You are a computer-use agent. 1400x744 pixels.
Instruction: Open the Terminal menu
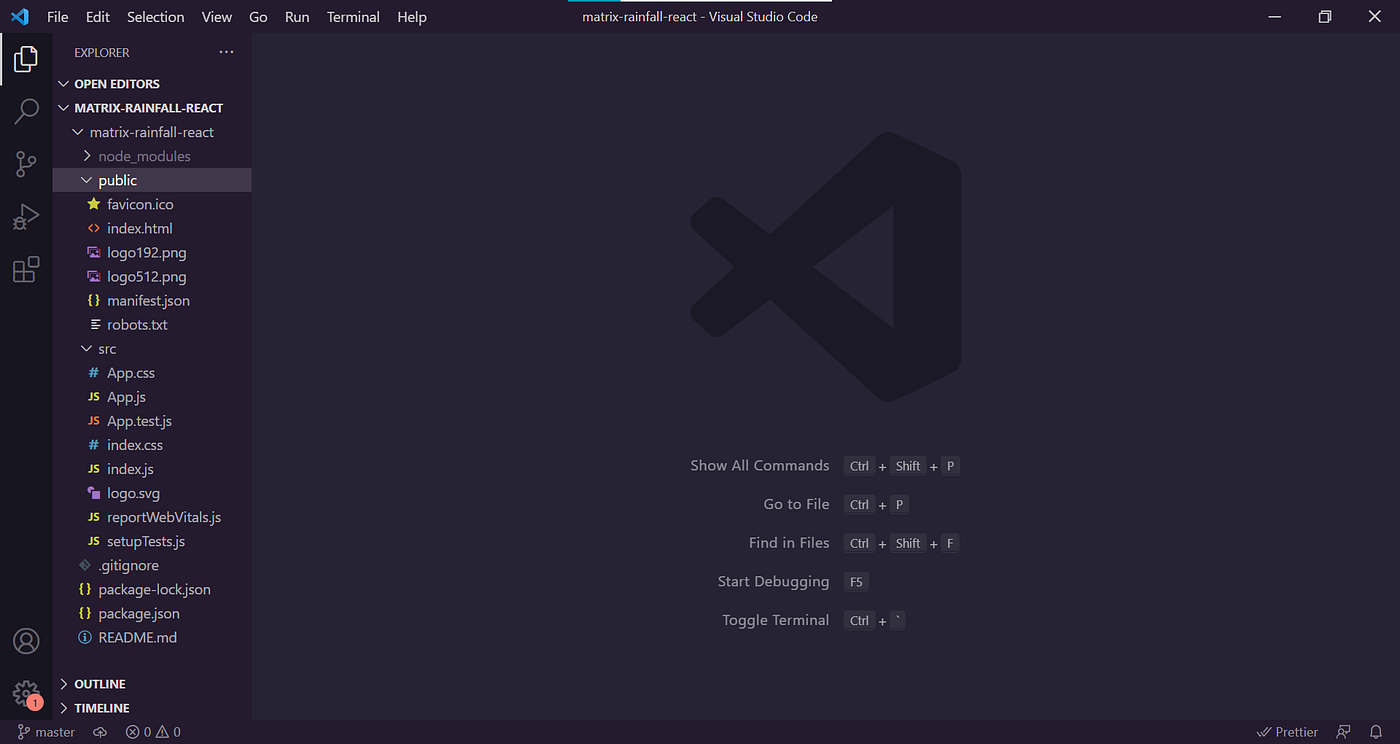point(353,17)
